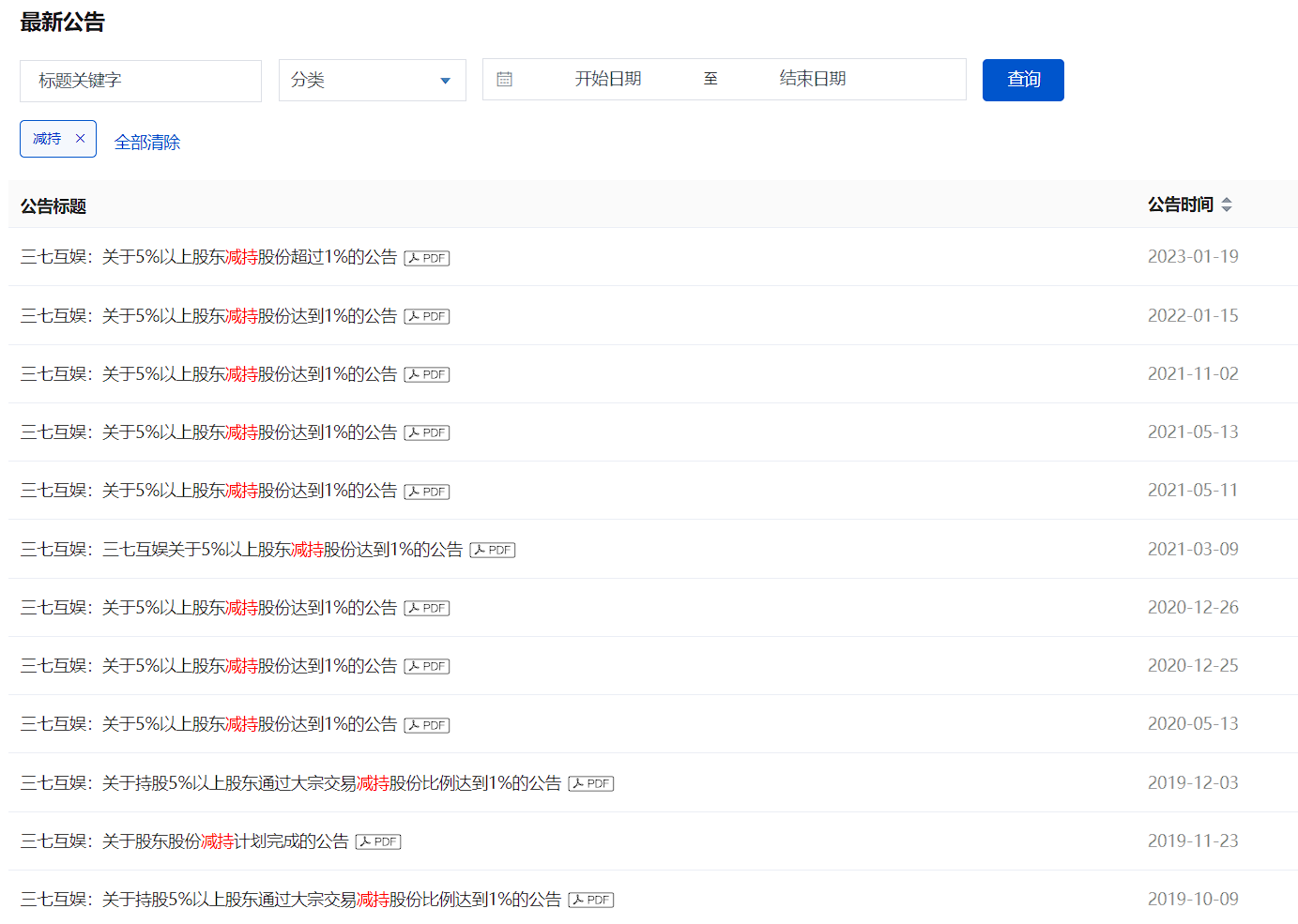Open PDF icon for 2019-11-23 announcement

point(378,841)
